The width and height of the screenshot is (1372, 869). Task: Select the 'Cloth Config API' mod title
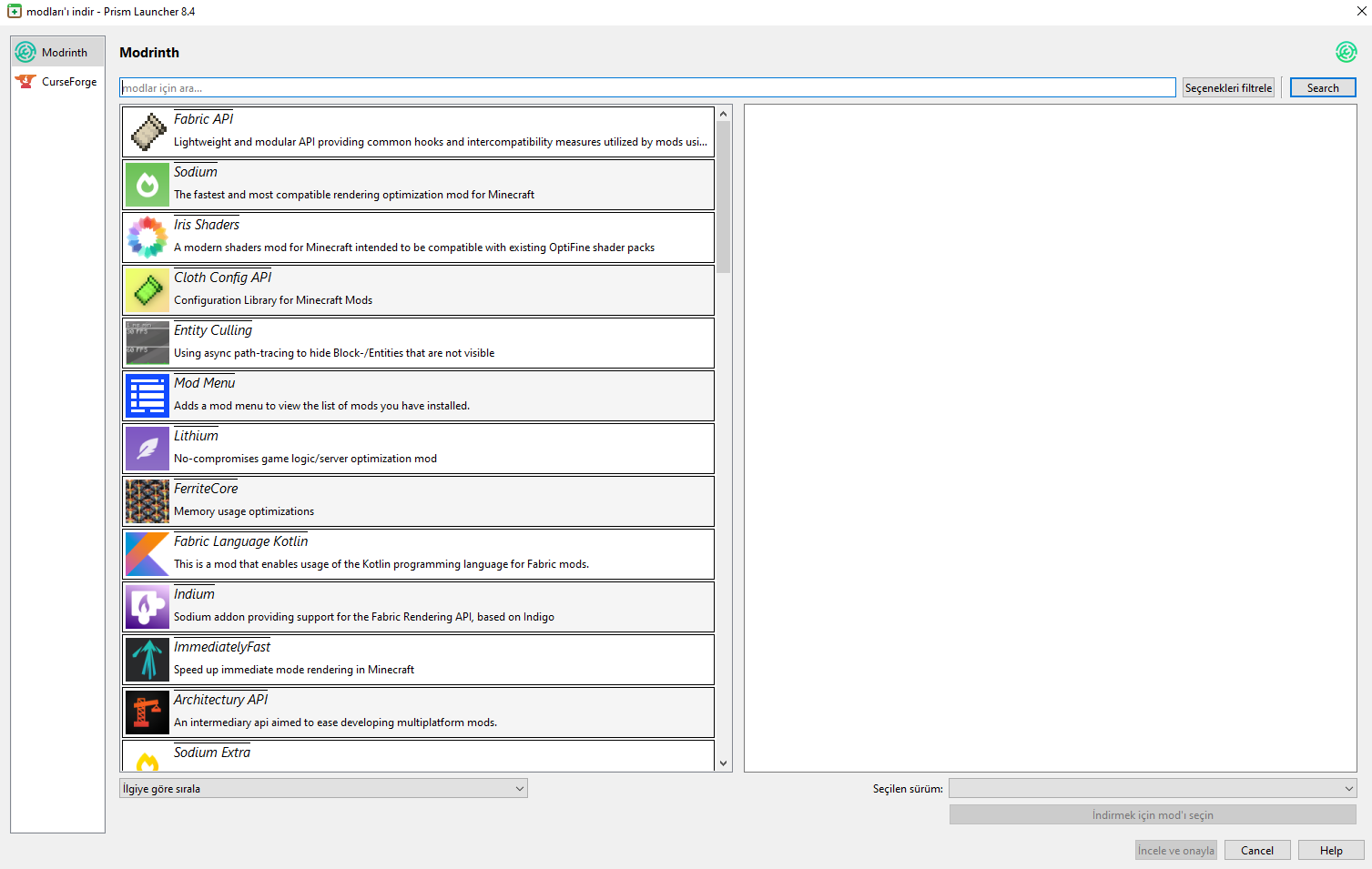coord(222,278)
